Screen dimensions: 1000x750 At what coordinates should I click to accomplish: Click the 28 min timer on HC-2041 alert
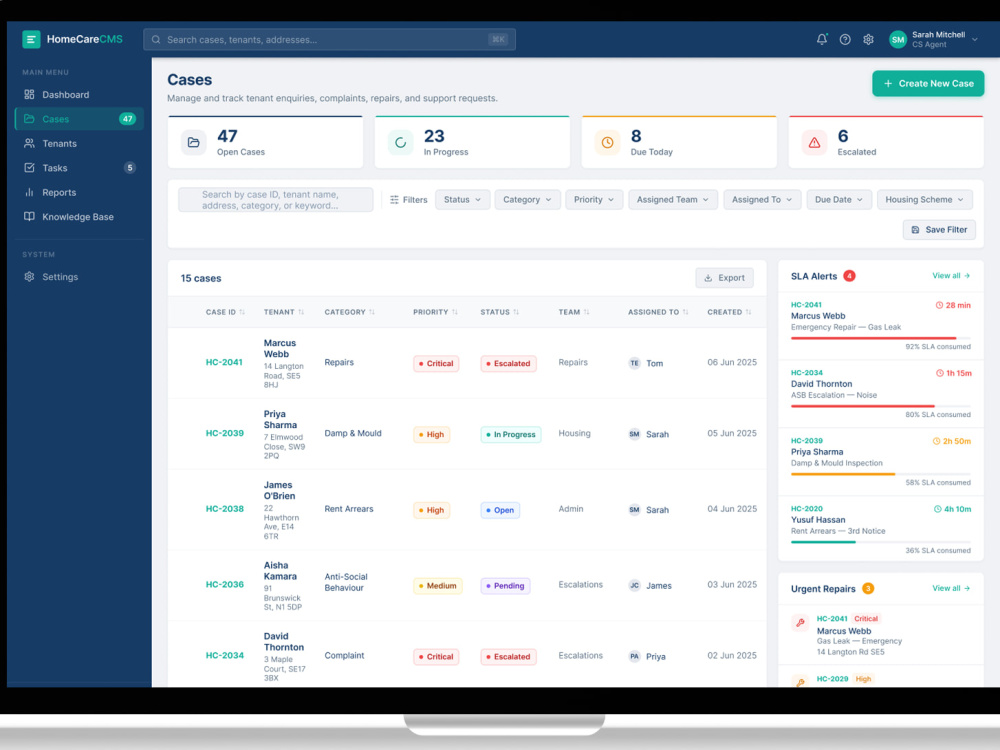(953, 305)
